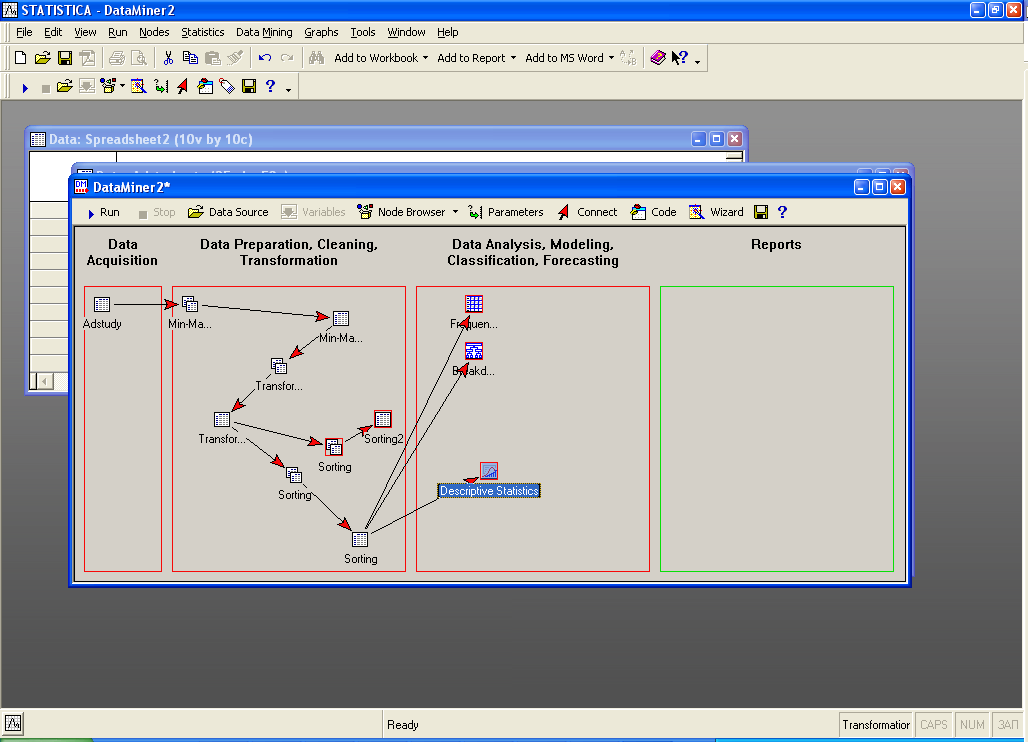Screen dimensions: 1028x742
Task: Open the Node Browser dropdown arrow
Action: (455, 212)
